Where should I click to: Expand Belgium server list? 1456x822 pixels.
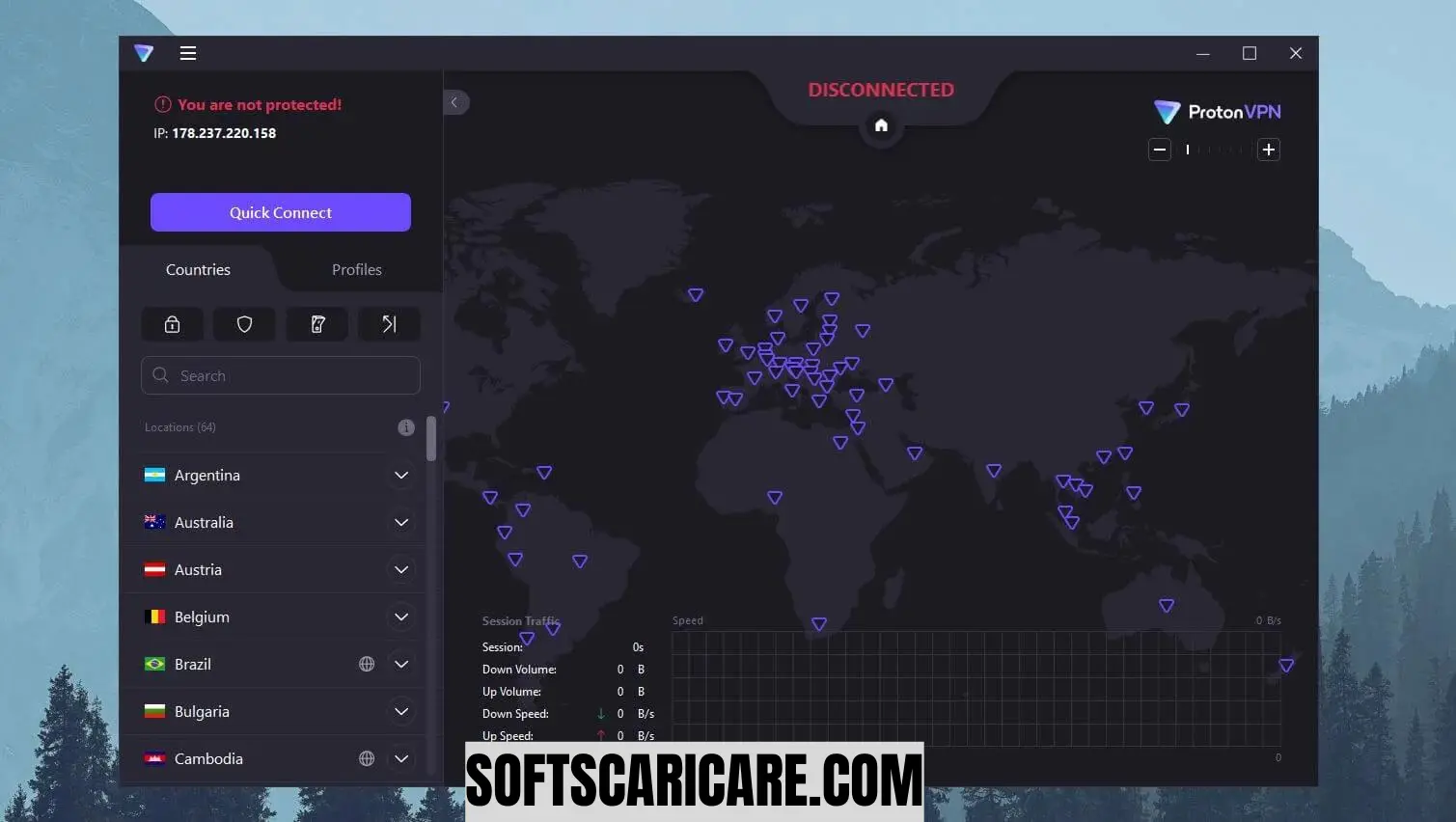(401, 616)
